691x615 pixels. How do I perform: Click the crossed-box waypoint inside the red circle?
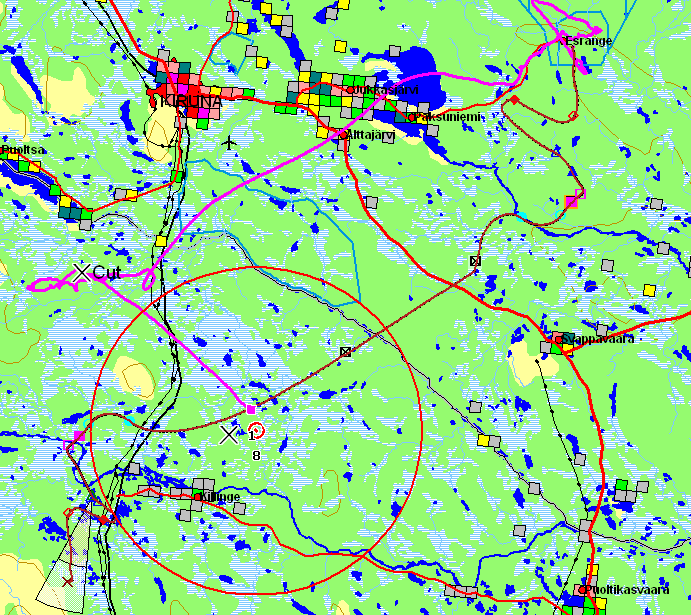click(345, 352)
